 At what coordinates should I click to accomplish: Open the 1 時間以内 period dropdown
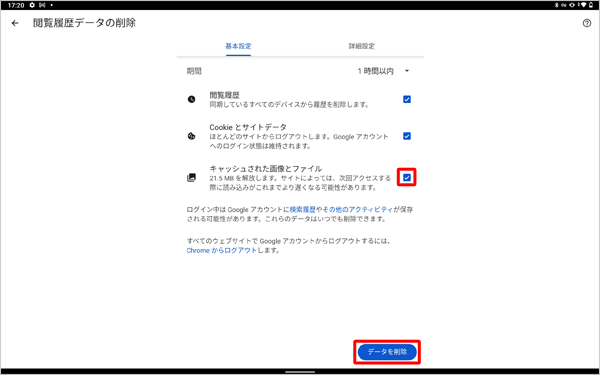pyautogui.click(x=383, y=71)
